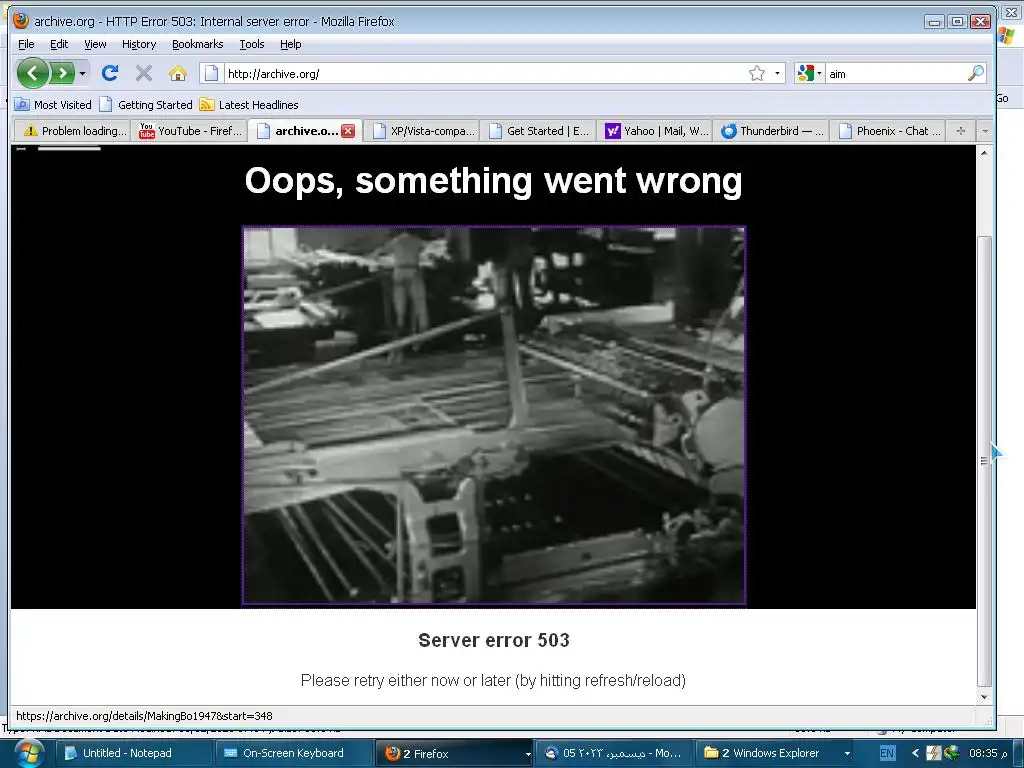Switch to the YouTube - Firefox tab
The height and width of the screenshot is (768, 1024).
[x=189, y=131]
